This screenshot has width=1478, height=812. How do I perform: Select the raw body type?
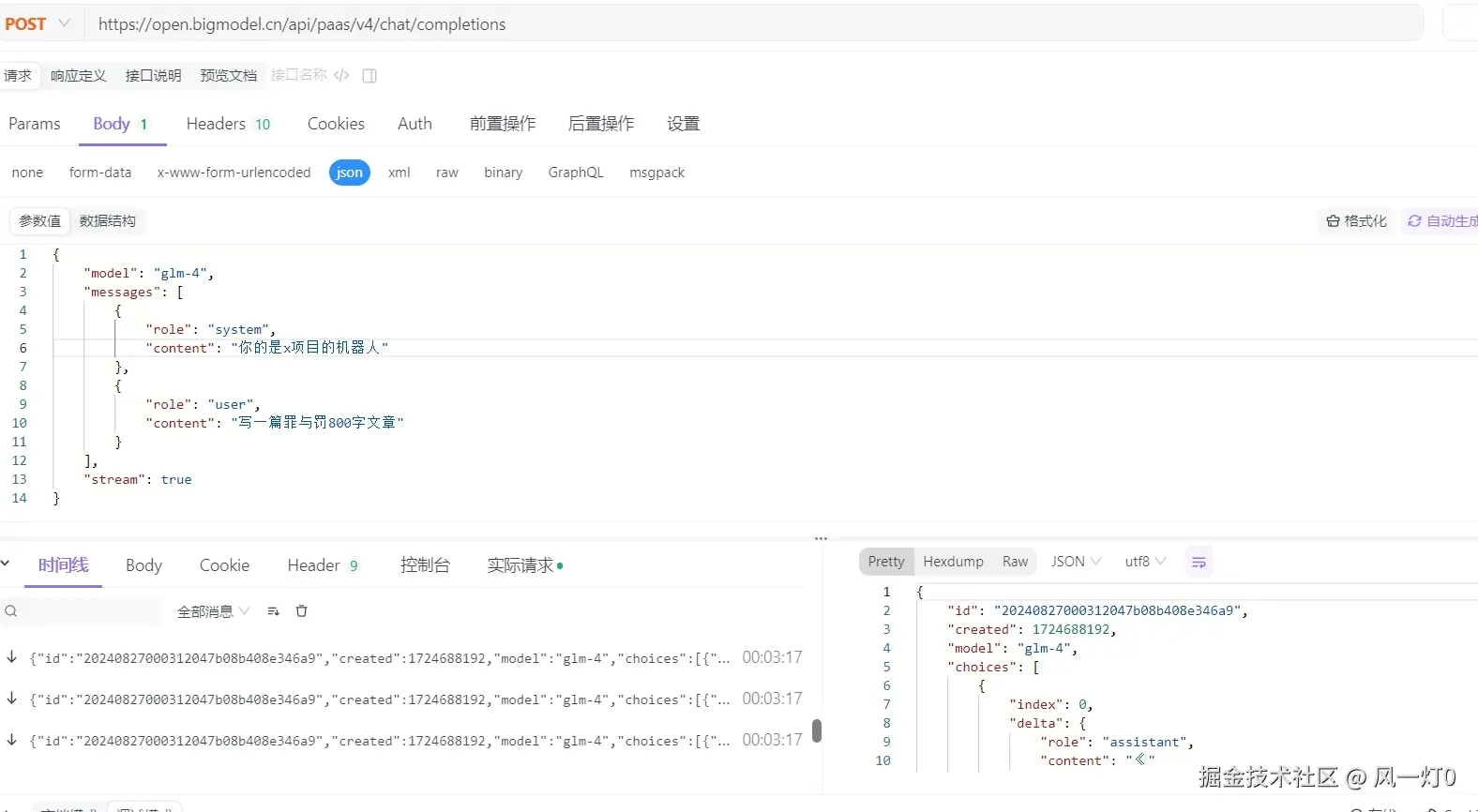coord(447,173)
